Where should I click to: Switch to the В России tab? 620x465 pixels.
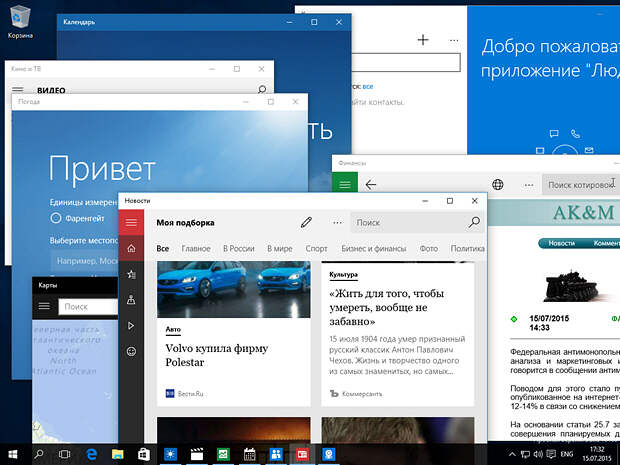point(238,248)
